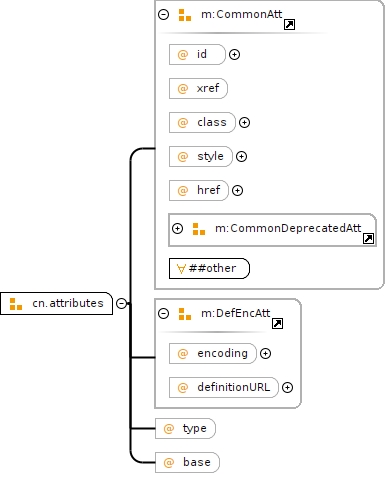Expand the encoding attribute details
The height and width of the screenshot is (478, 386).
click(265, 354)
